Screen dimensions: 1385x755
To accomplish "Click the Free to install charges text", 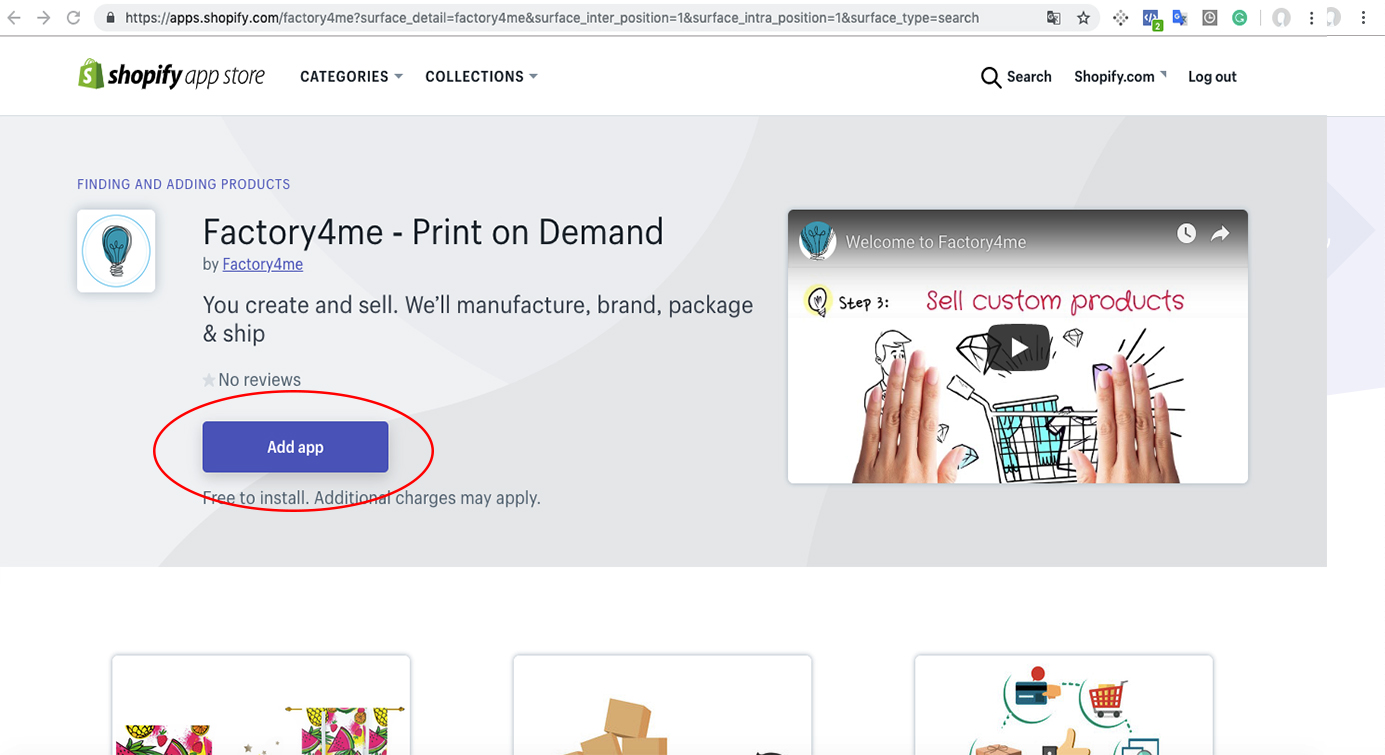I will point(371,498).
